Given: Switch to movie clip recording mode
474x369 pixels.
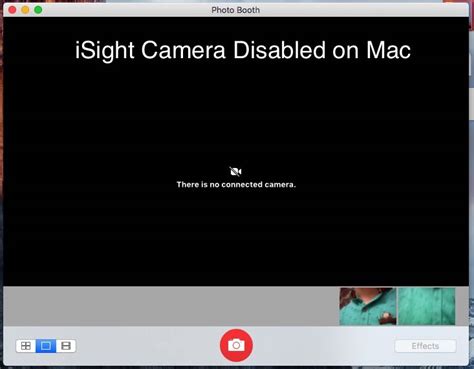Looking at the screenshot, I should tap(66, 346).
